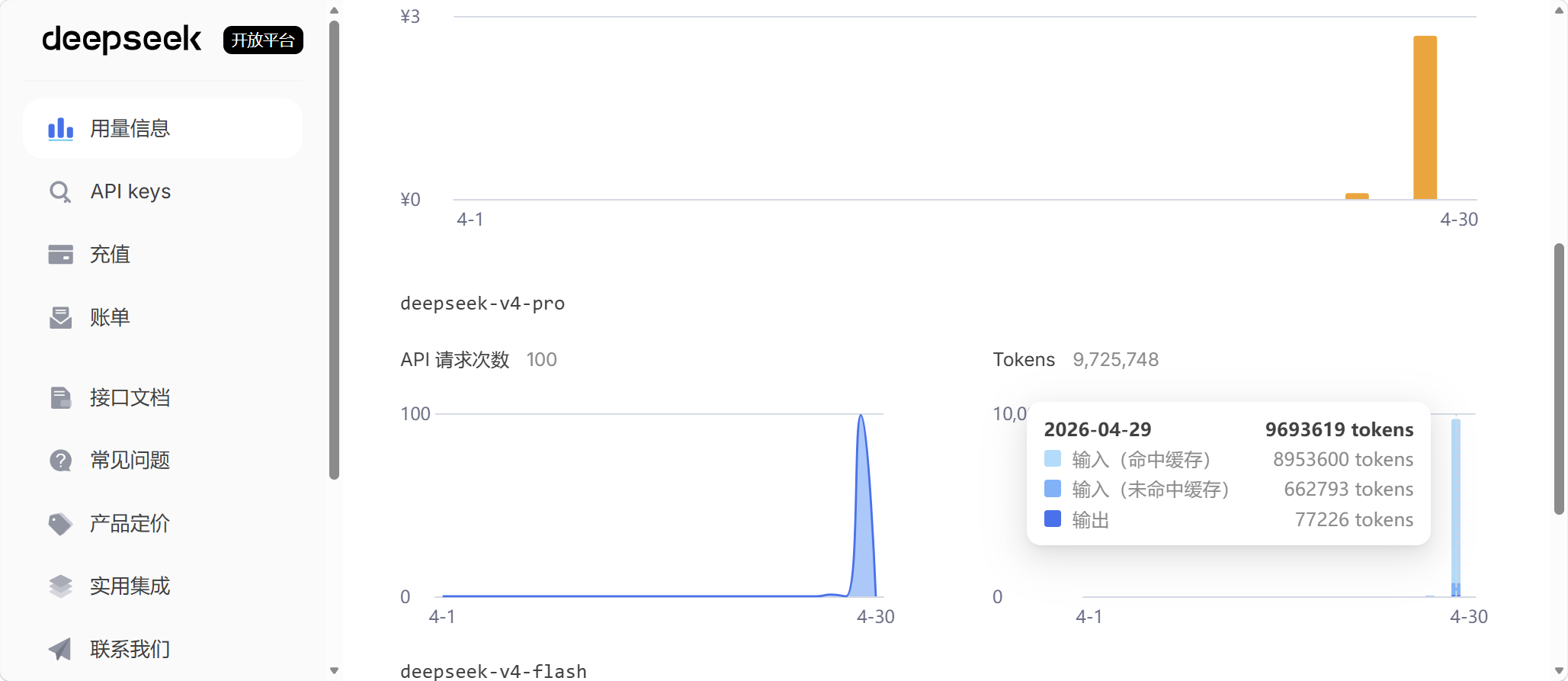Click the 662793 tokens value

(1348, 489)
